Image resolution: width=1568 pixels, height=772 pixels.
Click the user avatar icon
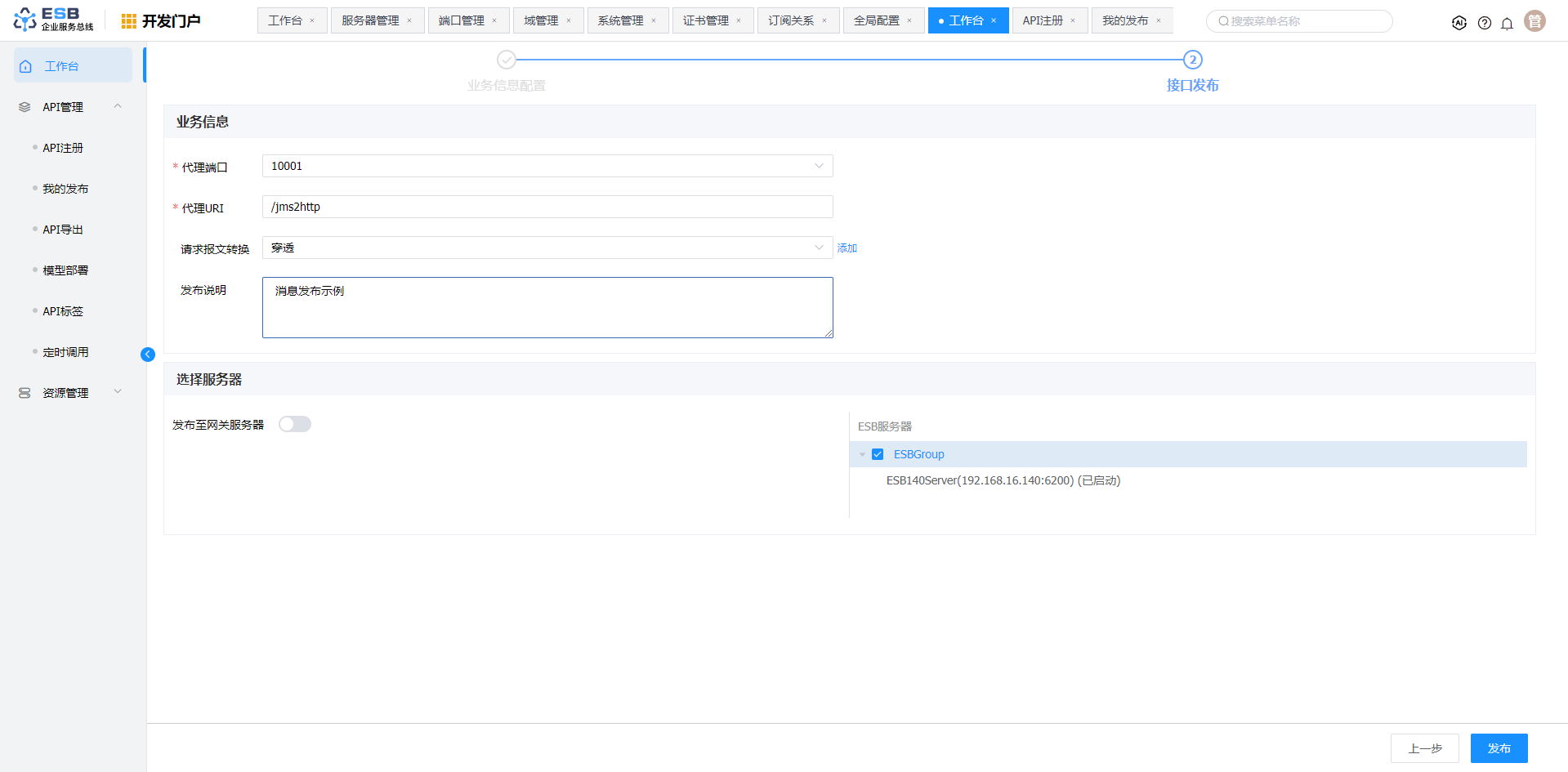tap(1534, 21)
